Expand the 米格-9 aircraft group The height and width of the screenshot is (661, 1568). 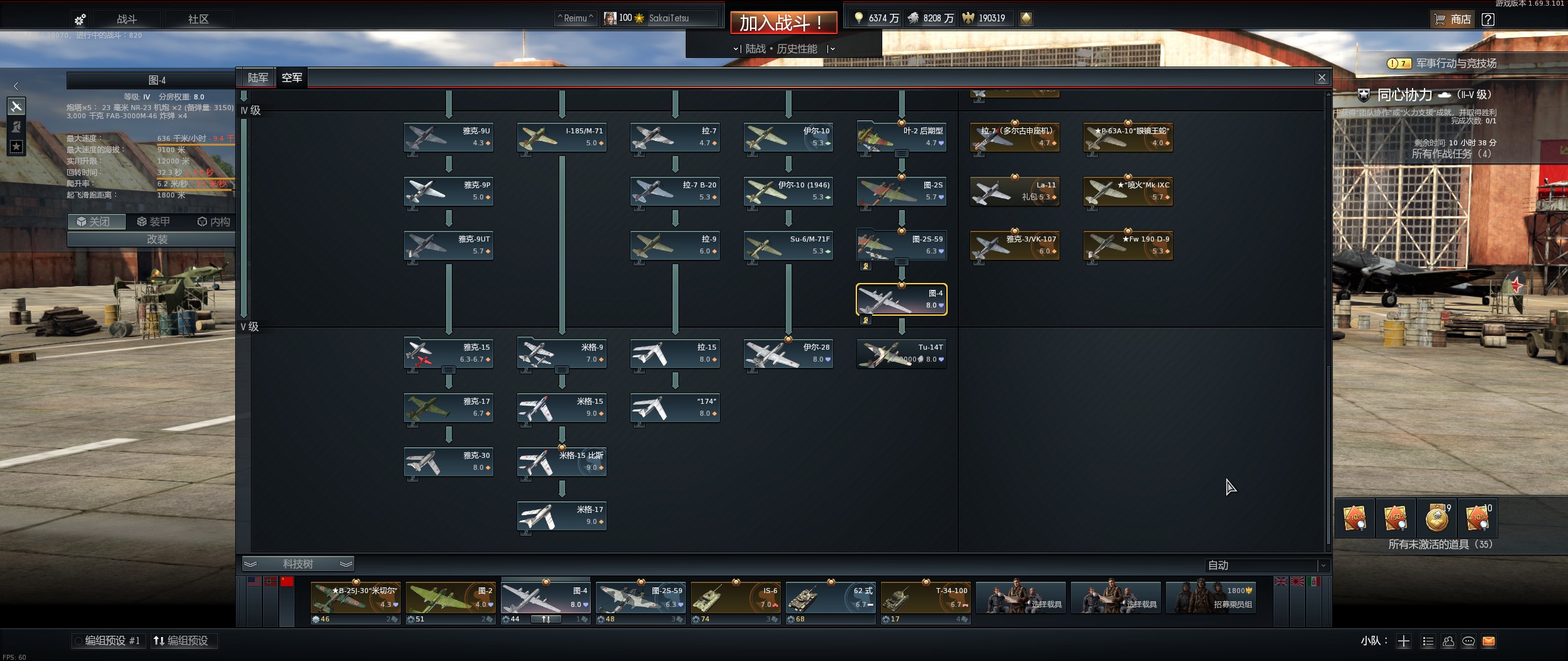pos(562,370)
